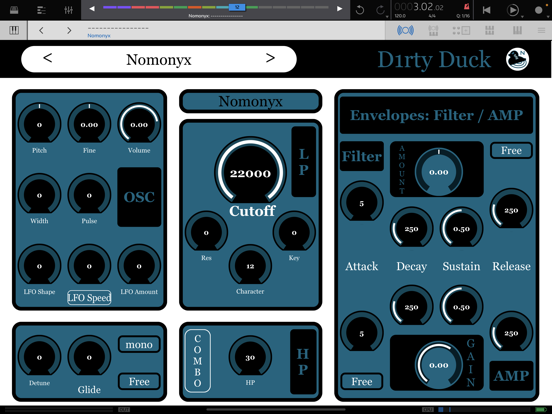
Task: Toggle the COMBO filter mode
Action: point(197,361)
